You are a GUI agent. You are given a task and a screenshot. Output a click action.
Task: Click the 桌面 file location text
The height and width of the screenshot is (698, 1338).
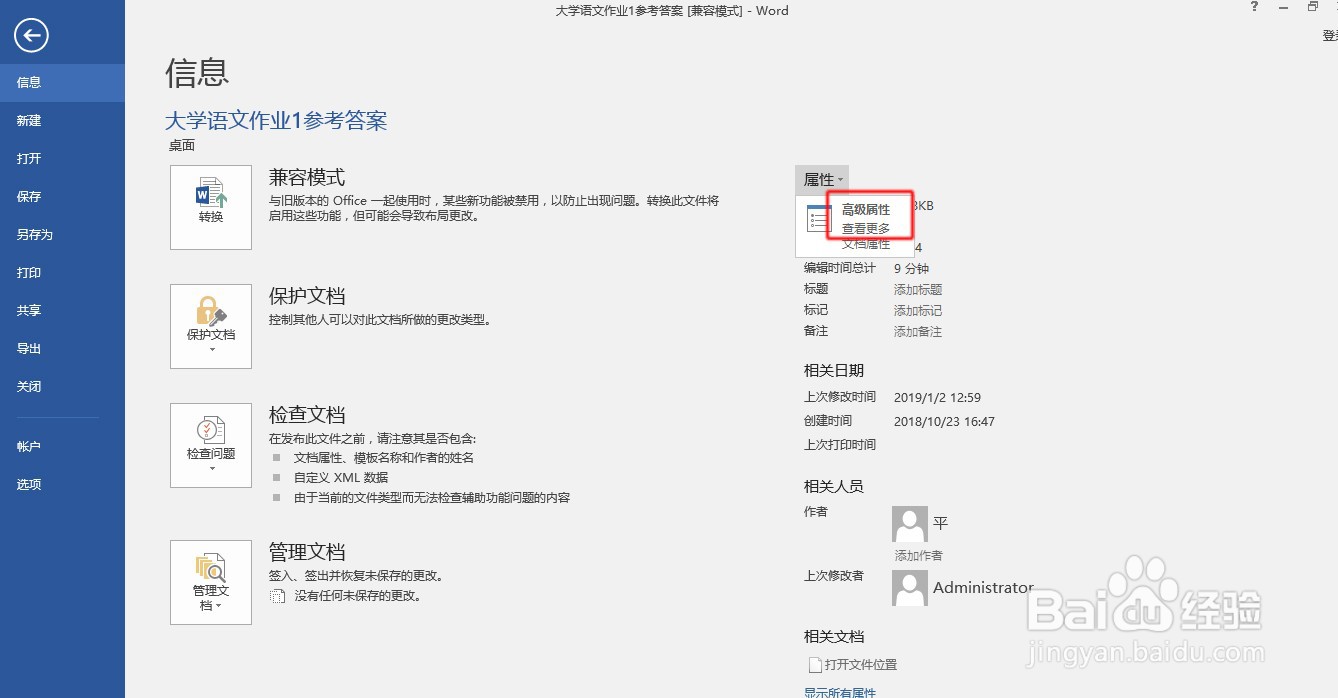pos(182,145)
